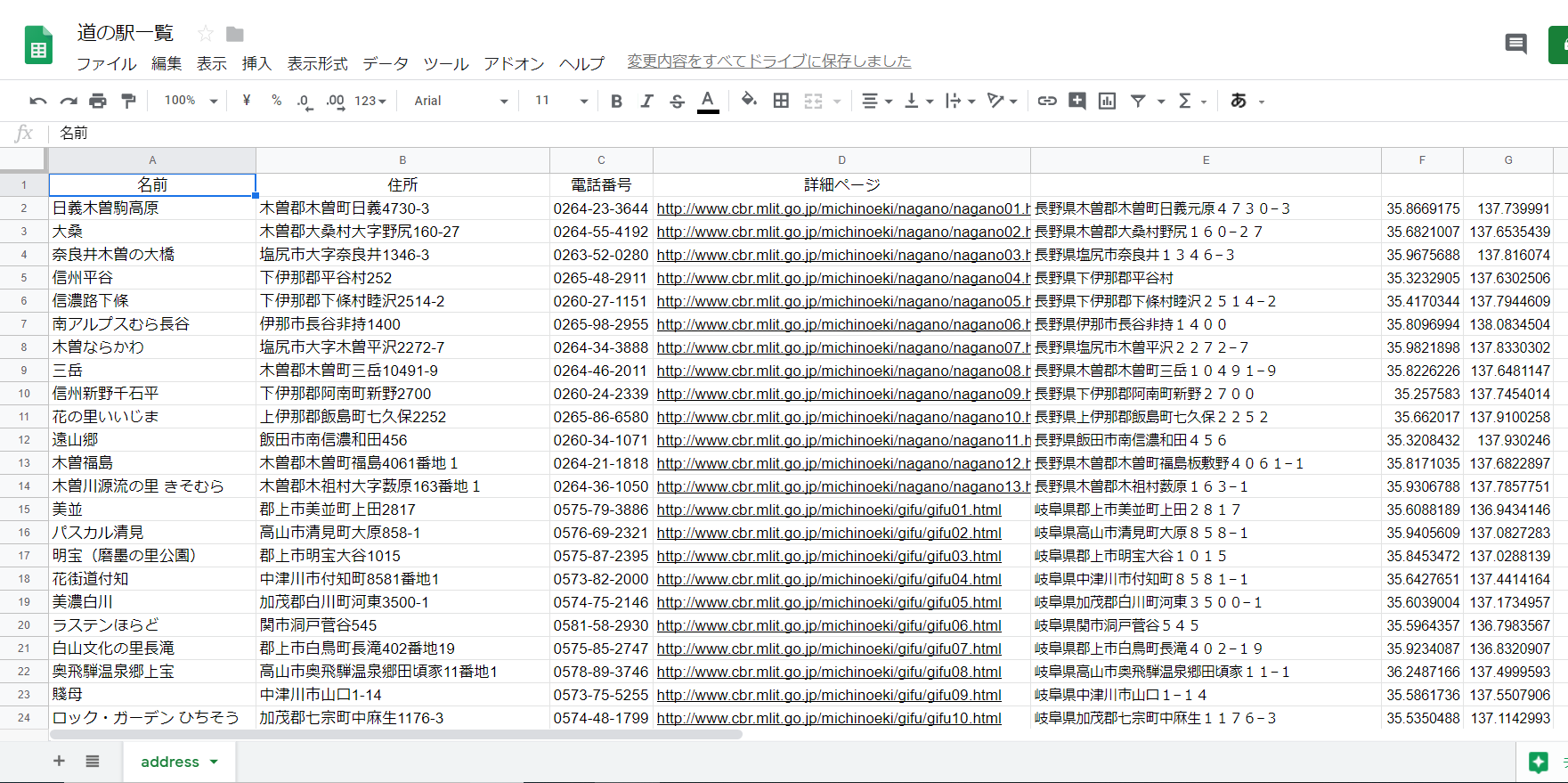Viewport: 1568px width, 783px height.
Task: Open the Arial font dropdown
Action: tap(461, 101)
